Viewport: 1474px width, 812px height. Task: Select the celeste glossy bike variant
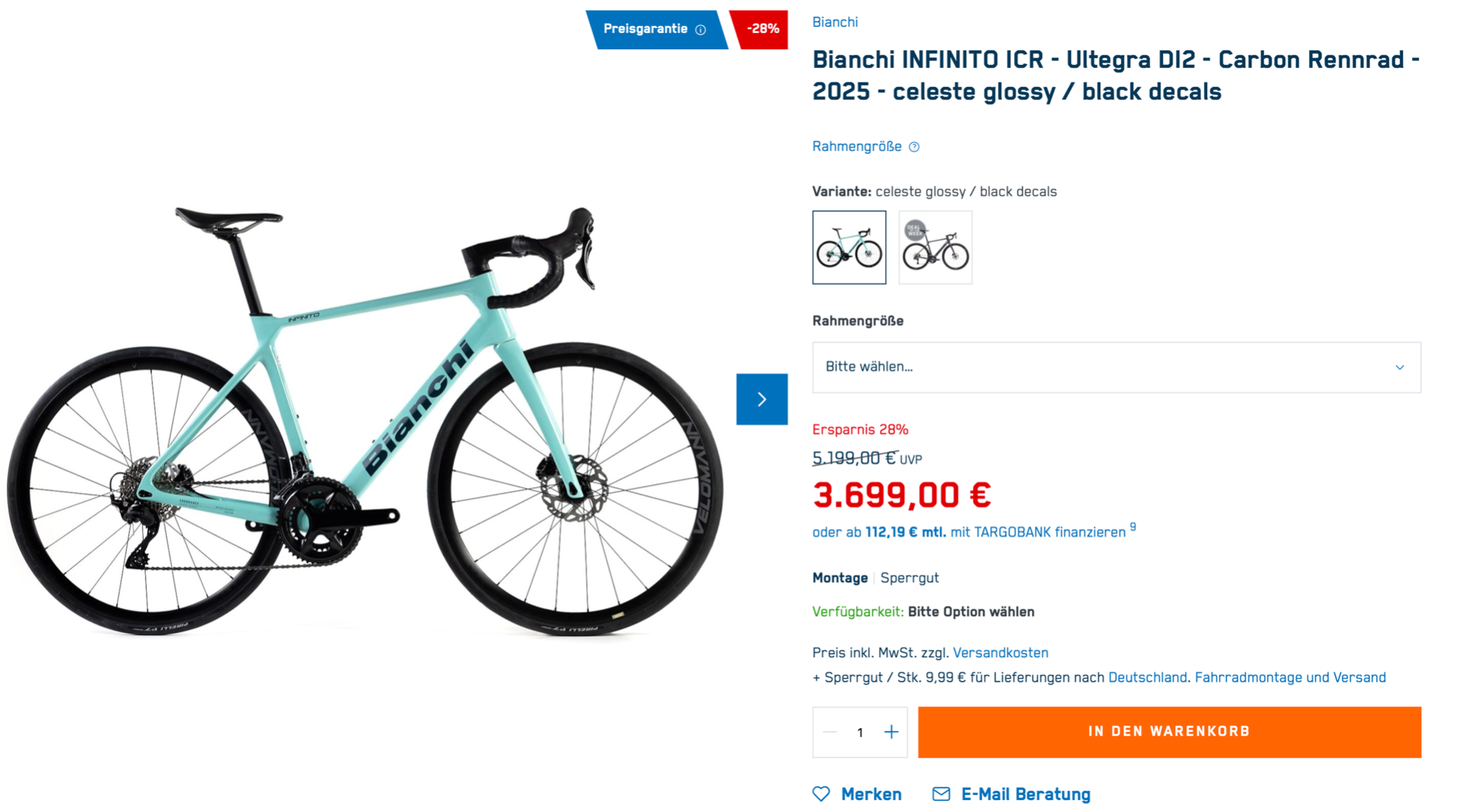coord(849,248)
